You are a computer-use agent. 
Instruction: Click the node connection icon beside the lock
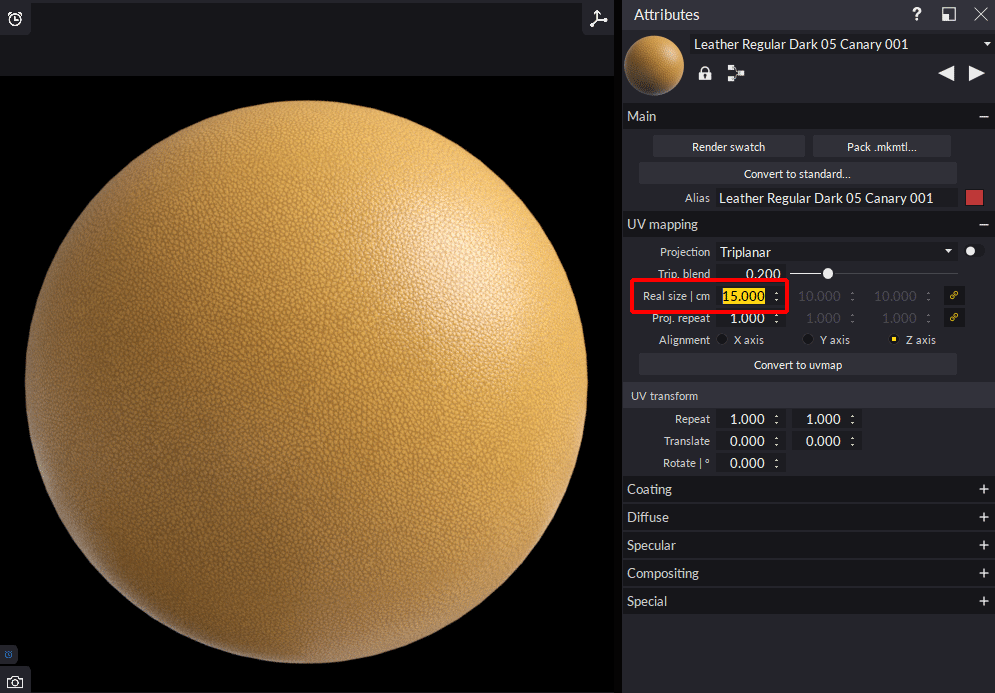[x=735, y=72]
